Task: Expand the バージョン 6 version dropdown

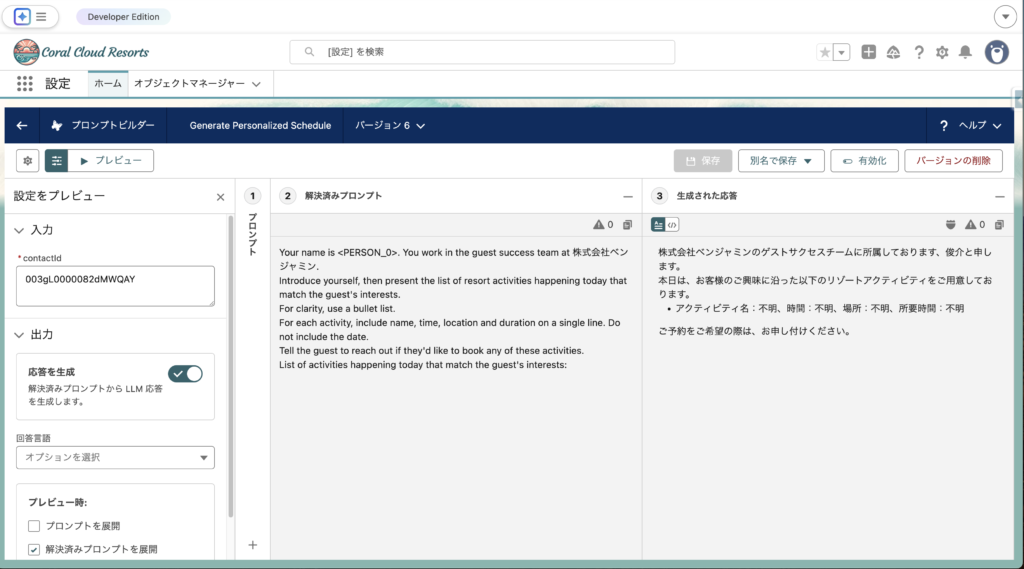Action: 391,126
